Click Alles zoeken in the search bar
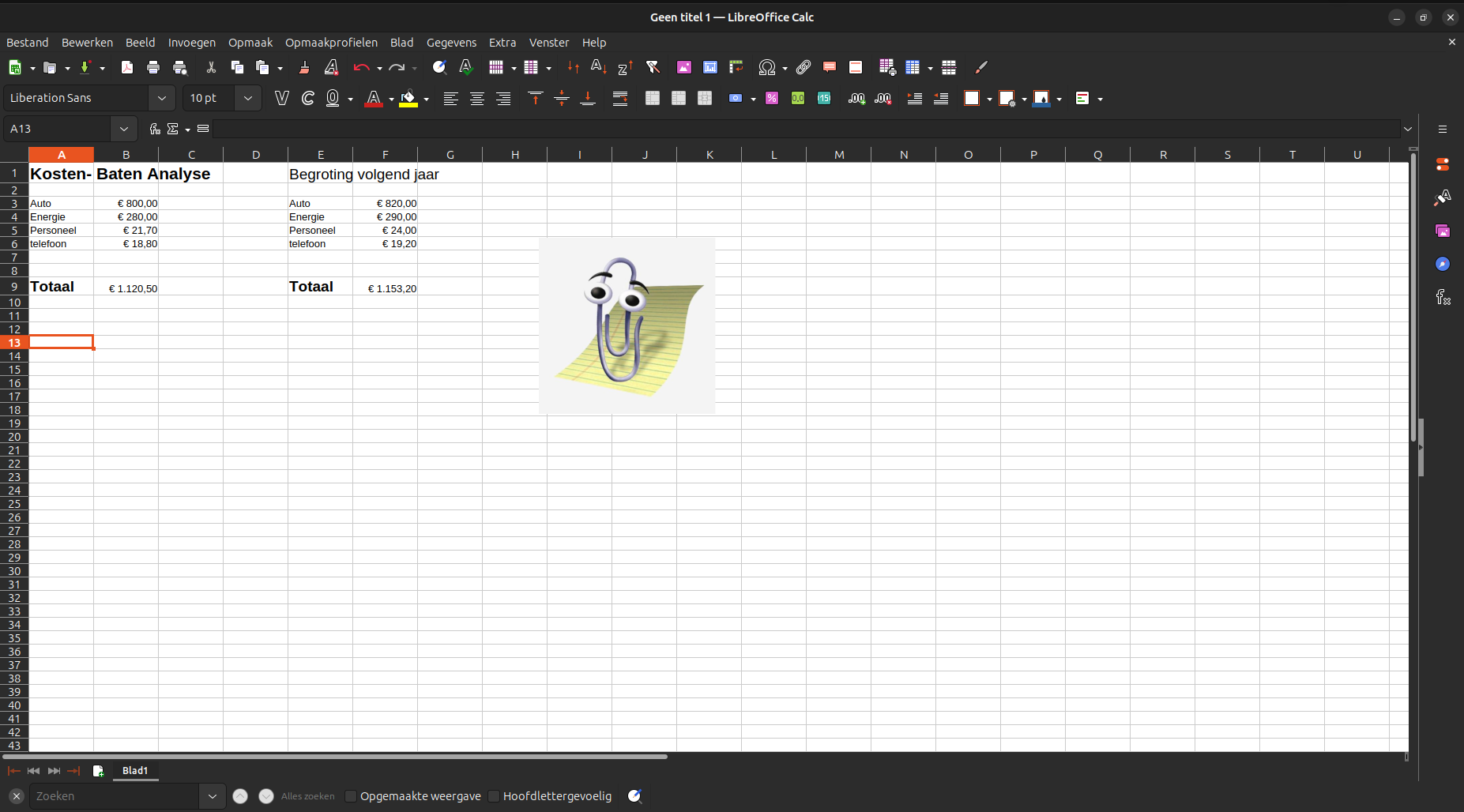Screen dimensions: 1464x812 (307, 795)
